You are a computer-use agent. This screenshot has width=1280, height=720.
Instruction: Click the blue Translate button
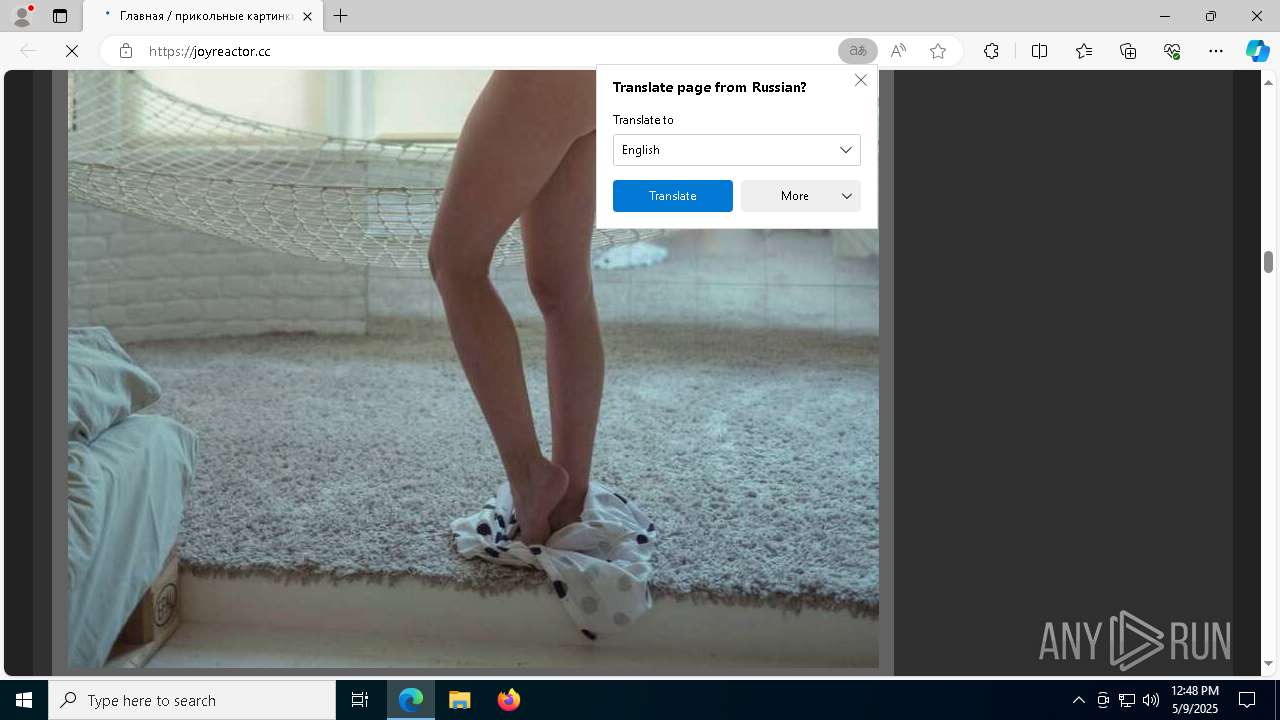(x=672, y=196)
